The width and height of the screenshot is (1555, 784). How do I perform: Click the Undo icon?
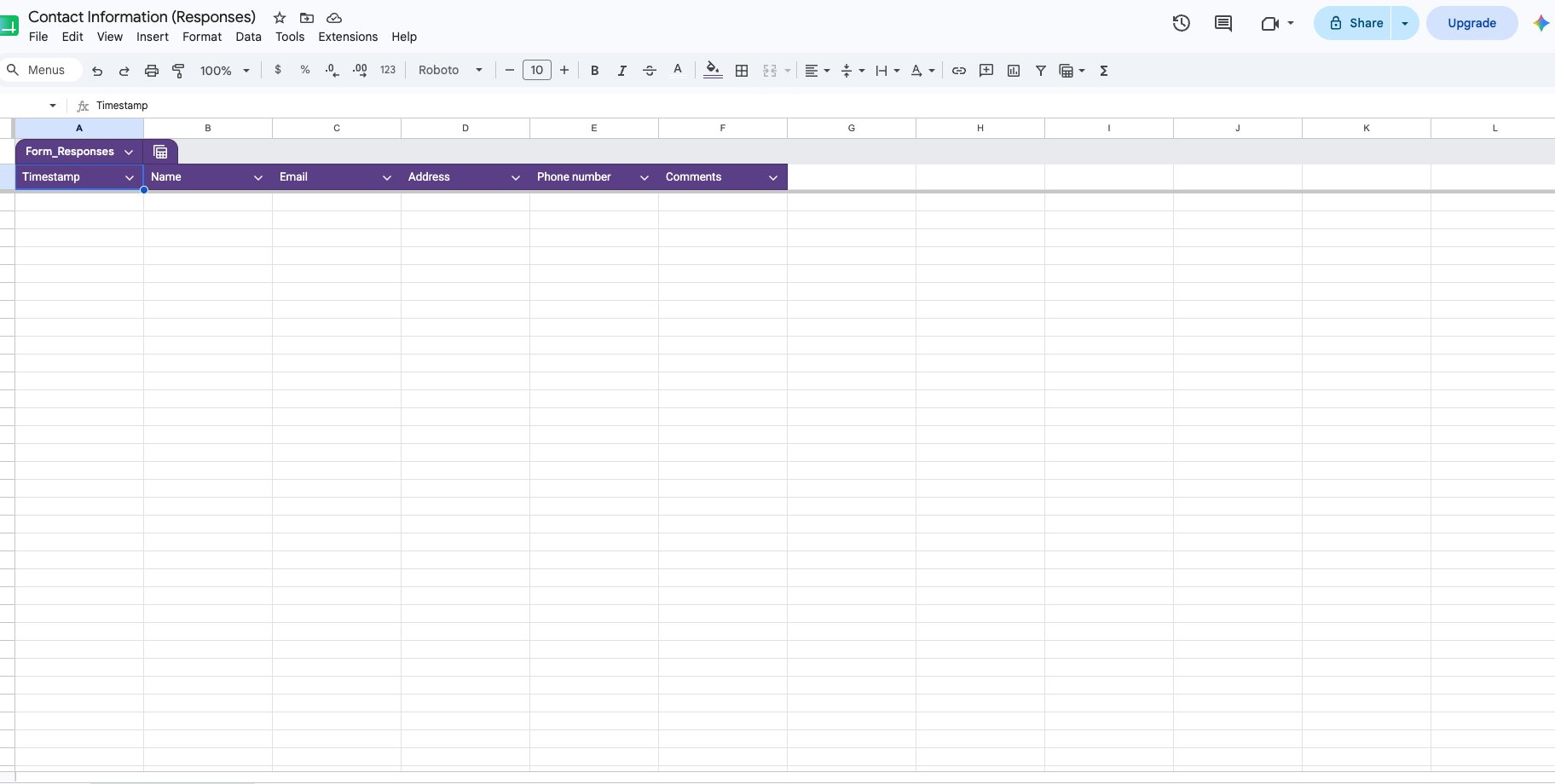tap(97, 71)
